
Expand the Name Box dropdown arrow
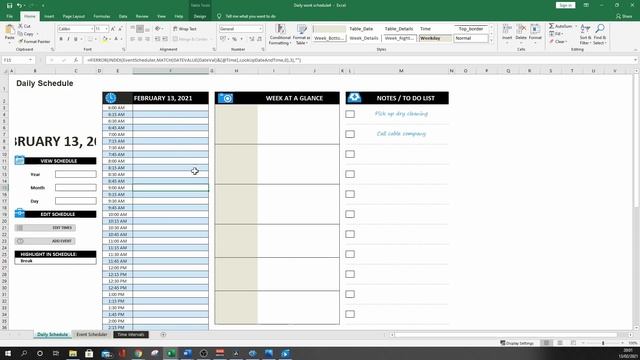(x=30, y=60)
